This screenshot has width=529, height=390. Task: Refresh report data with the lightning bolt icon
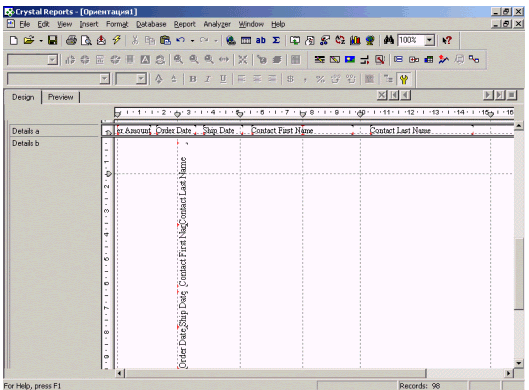117,40
